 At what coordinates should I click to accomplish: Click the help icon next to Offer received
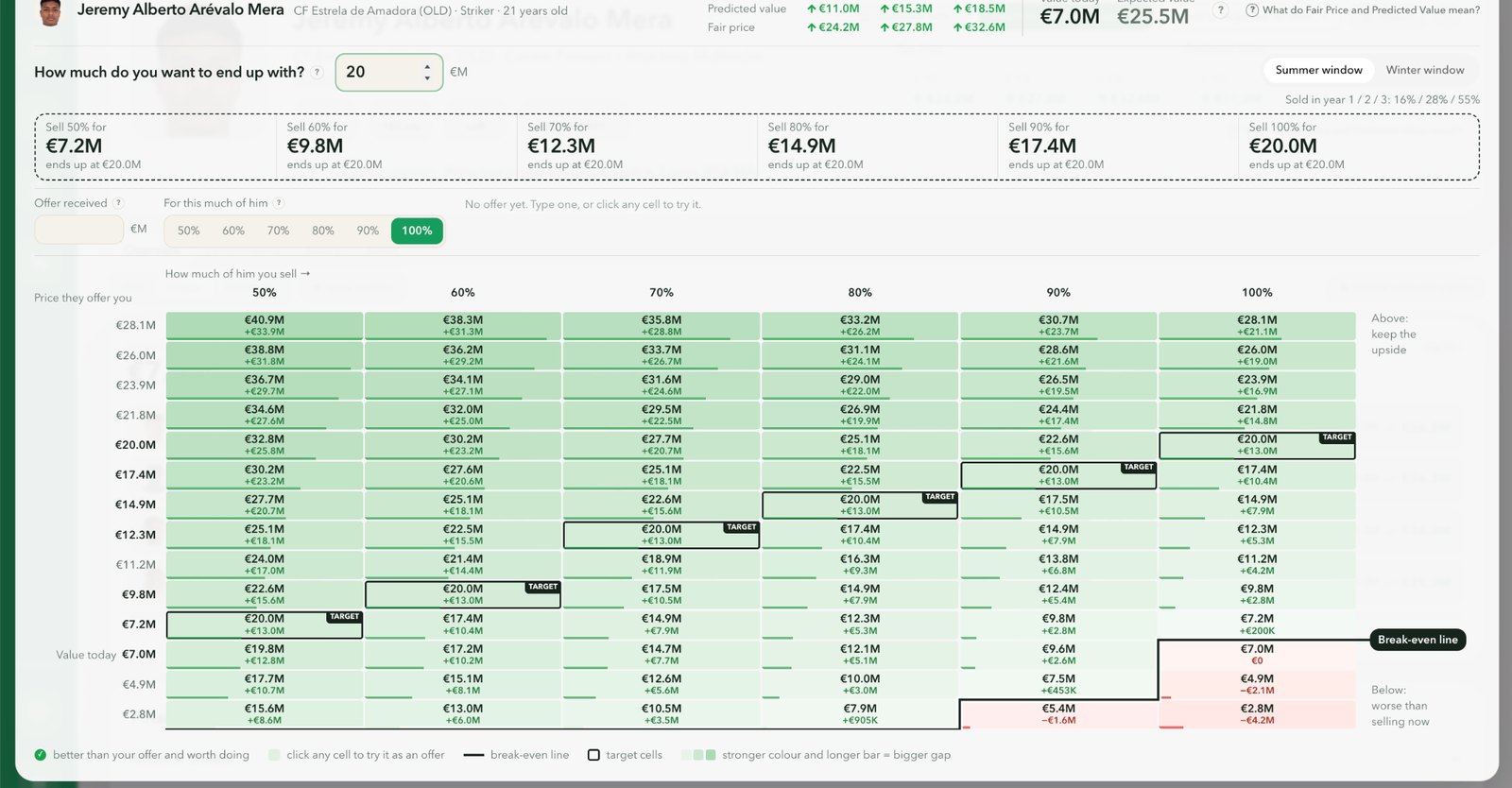click(118, 203)
